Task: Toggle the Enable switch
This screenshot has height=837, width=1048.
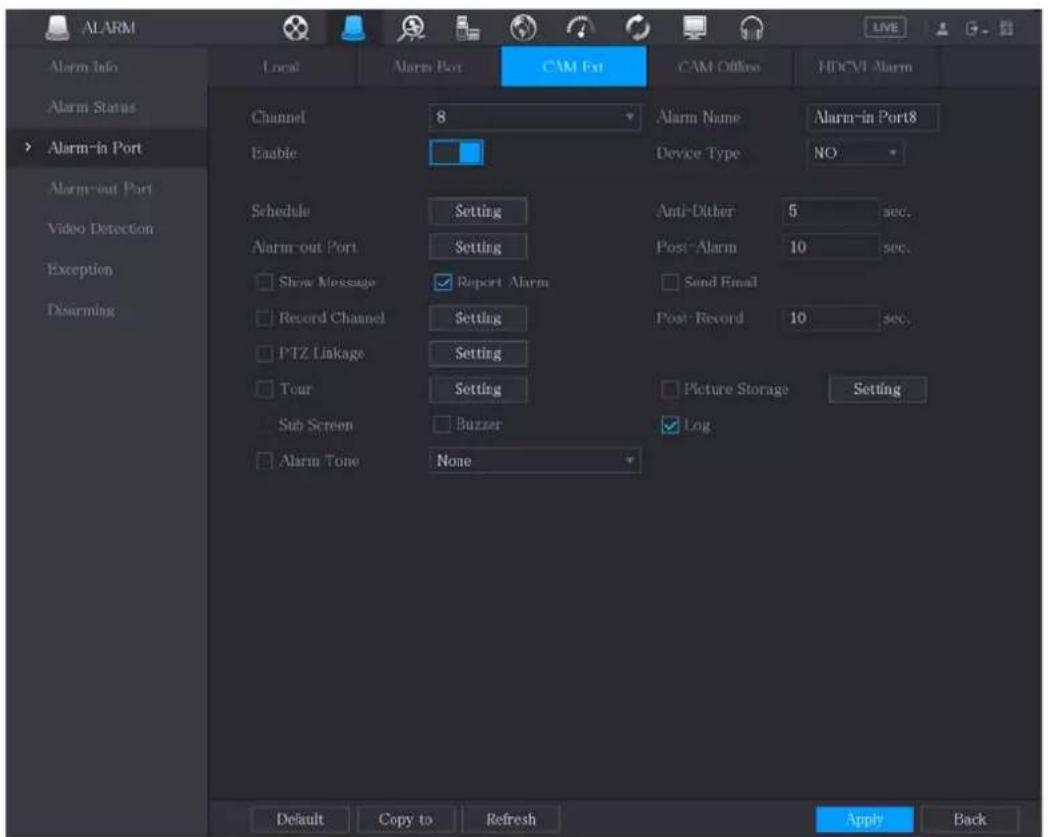Action: point(456,152)
